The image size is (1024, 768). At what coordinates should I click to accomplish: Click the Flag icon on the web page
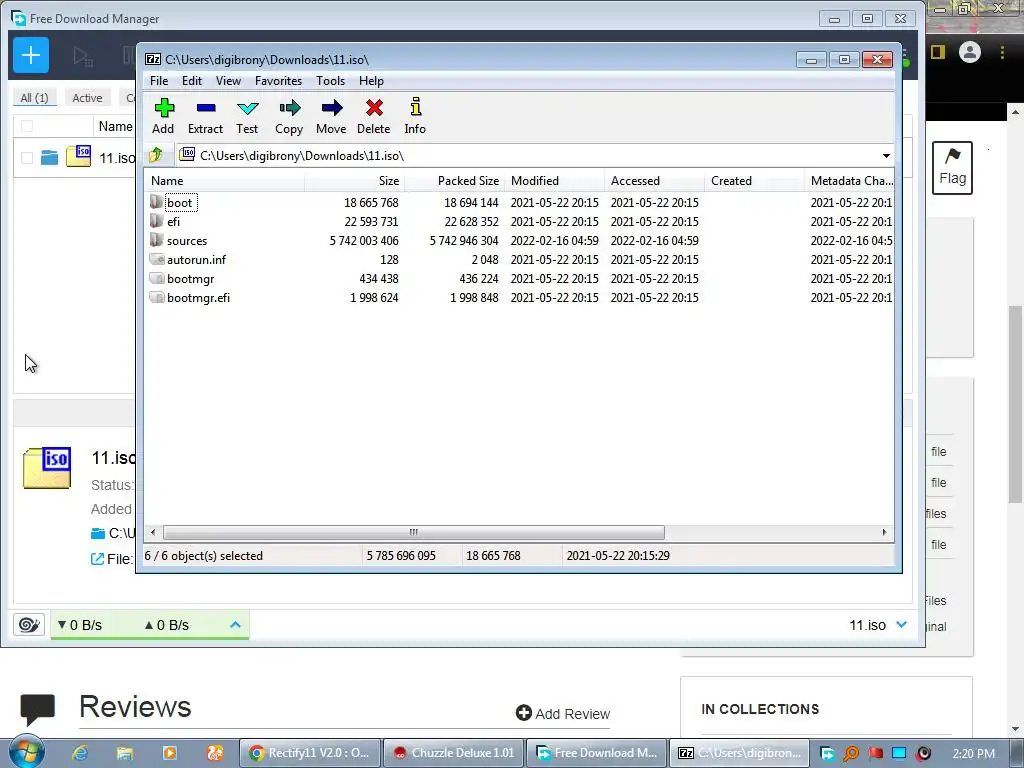[x=952, y=168]
